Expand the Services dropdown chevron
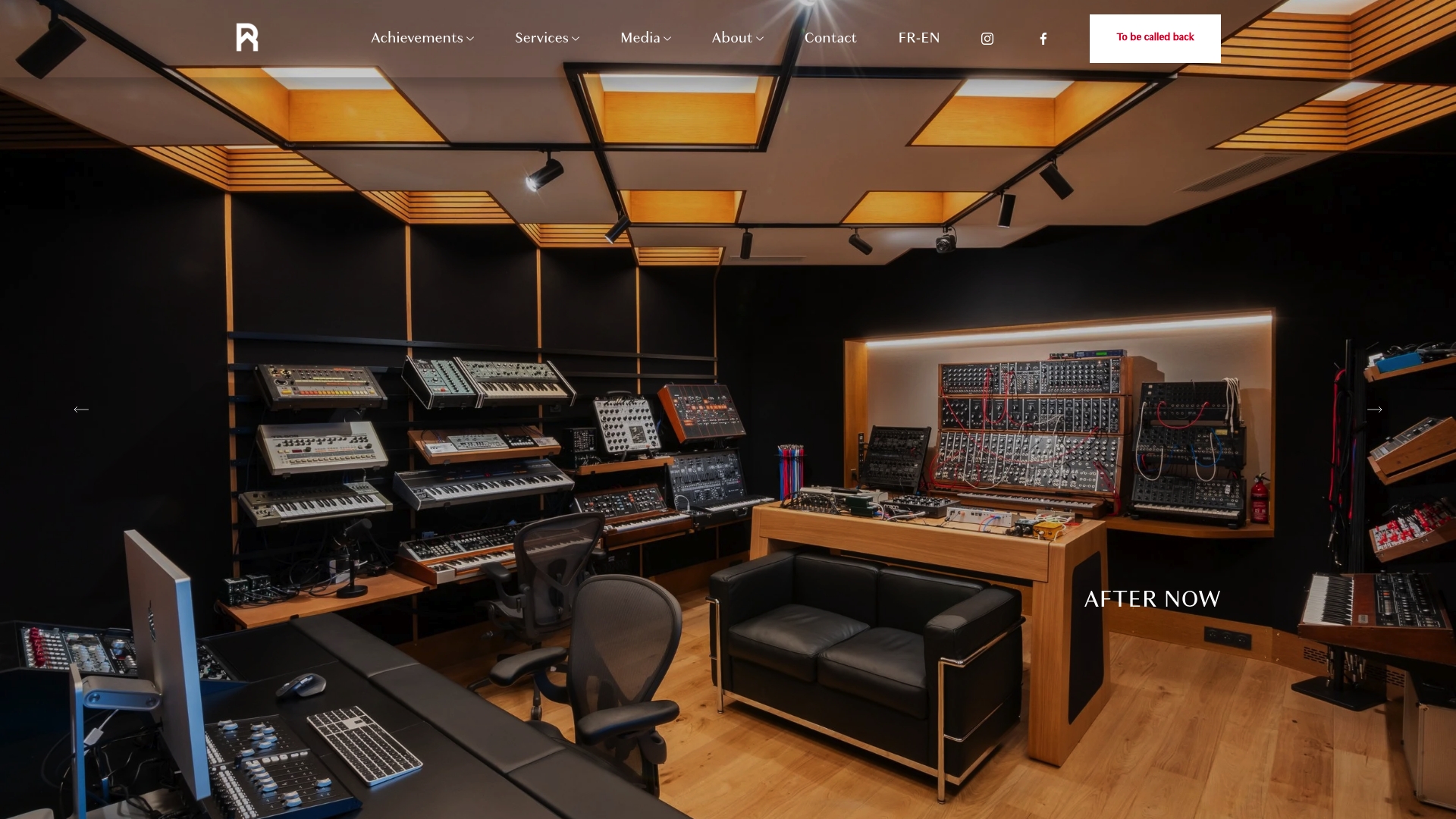1456x819 pixels. coord(576,39)
